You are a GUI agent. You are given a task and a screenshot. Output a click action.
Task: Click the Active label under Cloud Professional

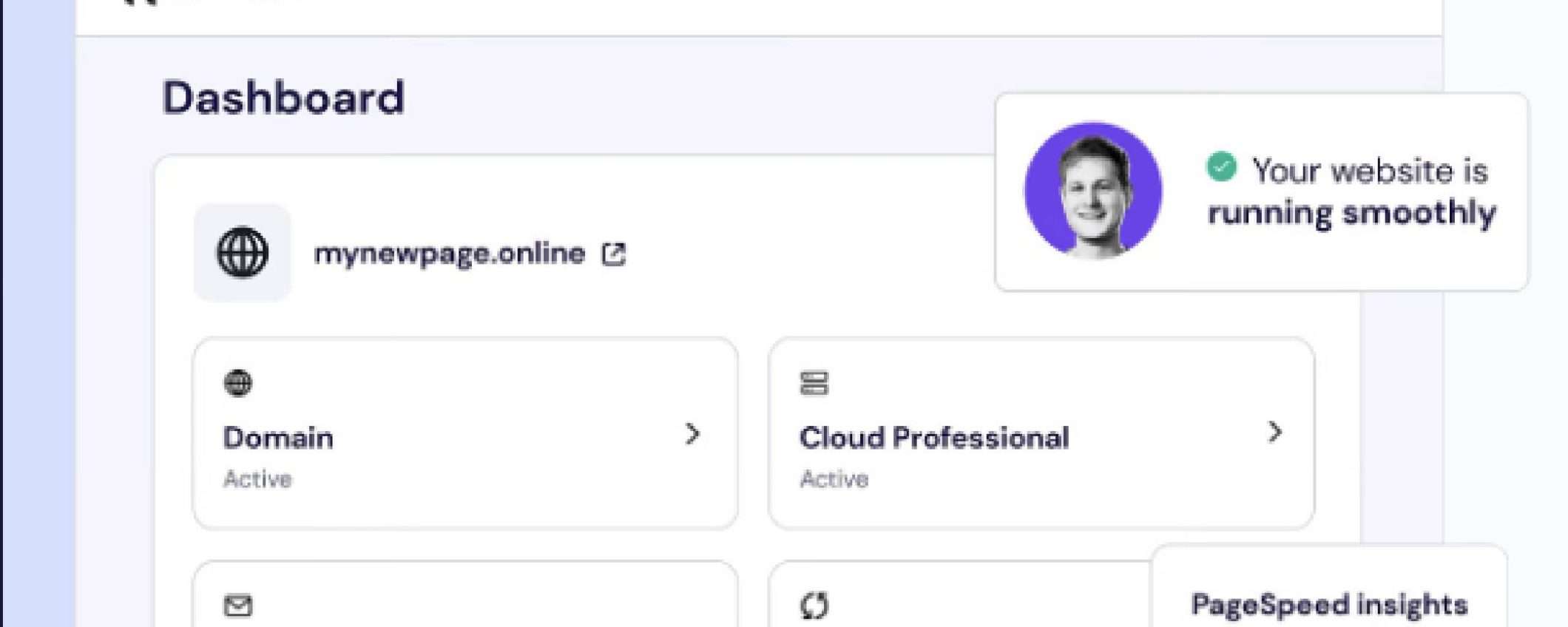pos(834,479)
